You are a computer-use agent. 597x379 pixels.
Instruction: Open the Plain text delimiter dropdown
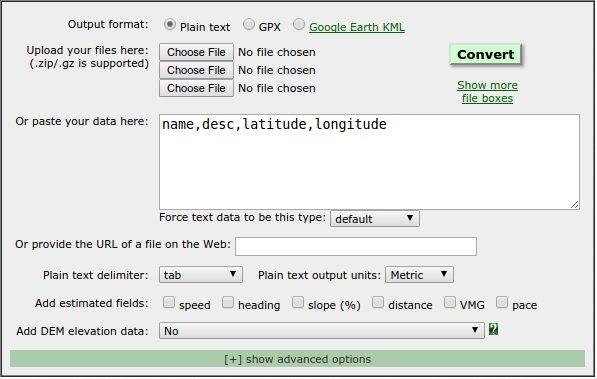pyautogui.click(x=201, y=275)
